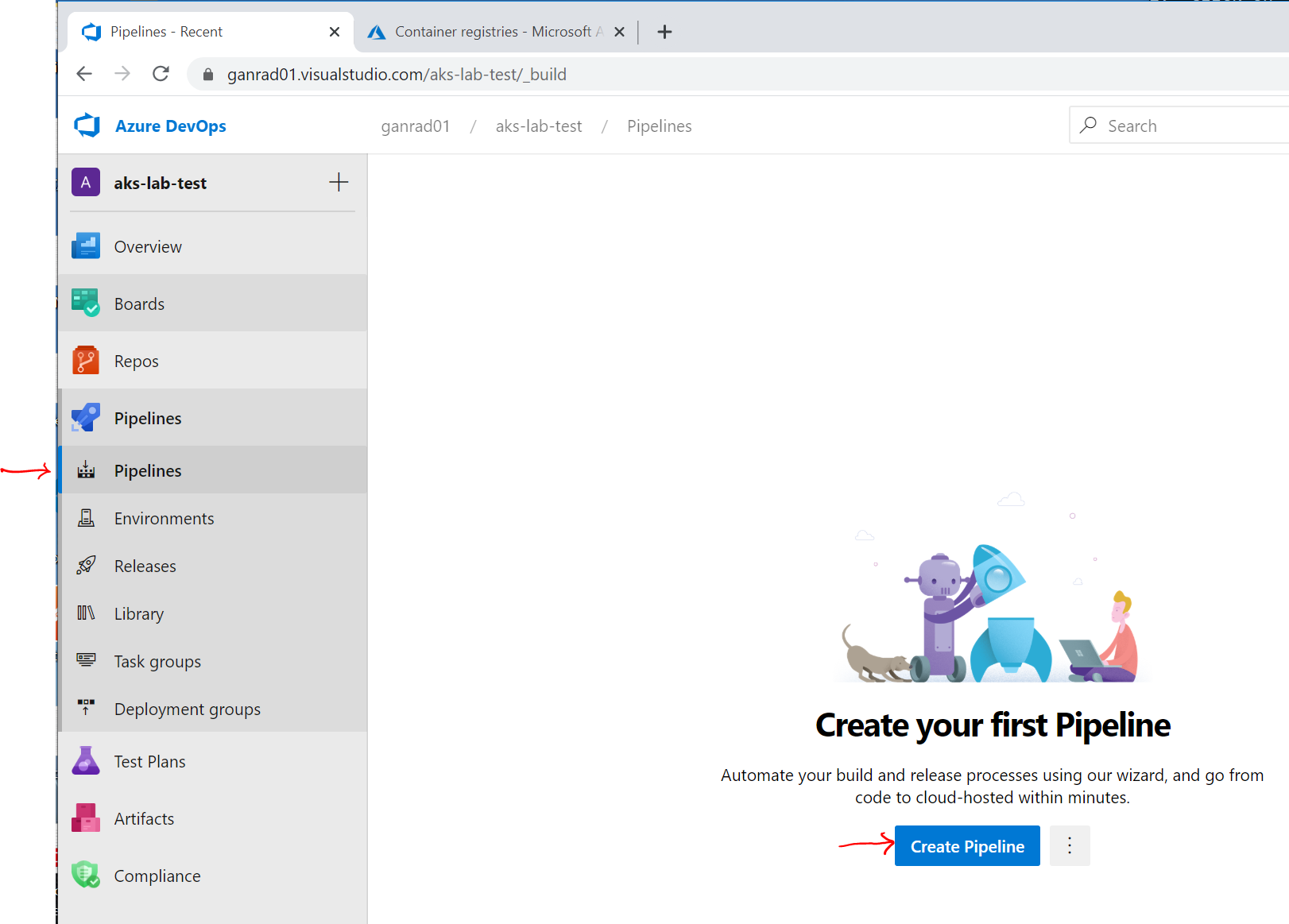Open the aks-lab-test project name

point(160,184)
